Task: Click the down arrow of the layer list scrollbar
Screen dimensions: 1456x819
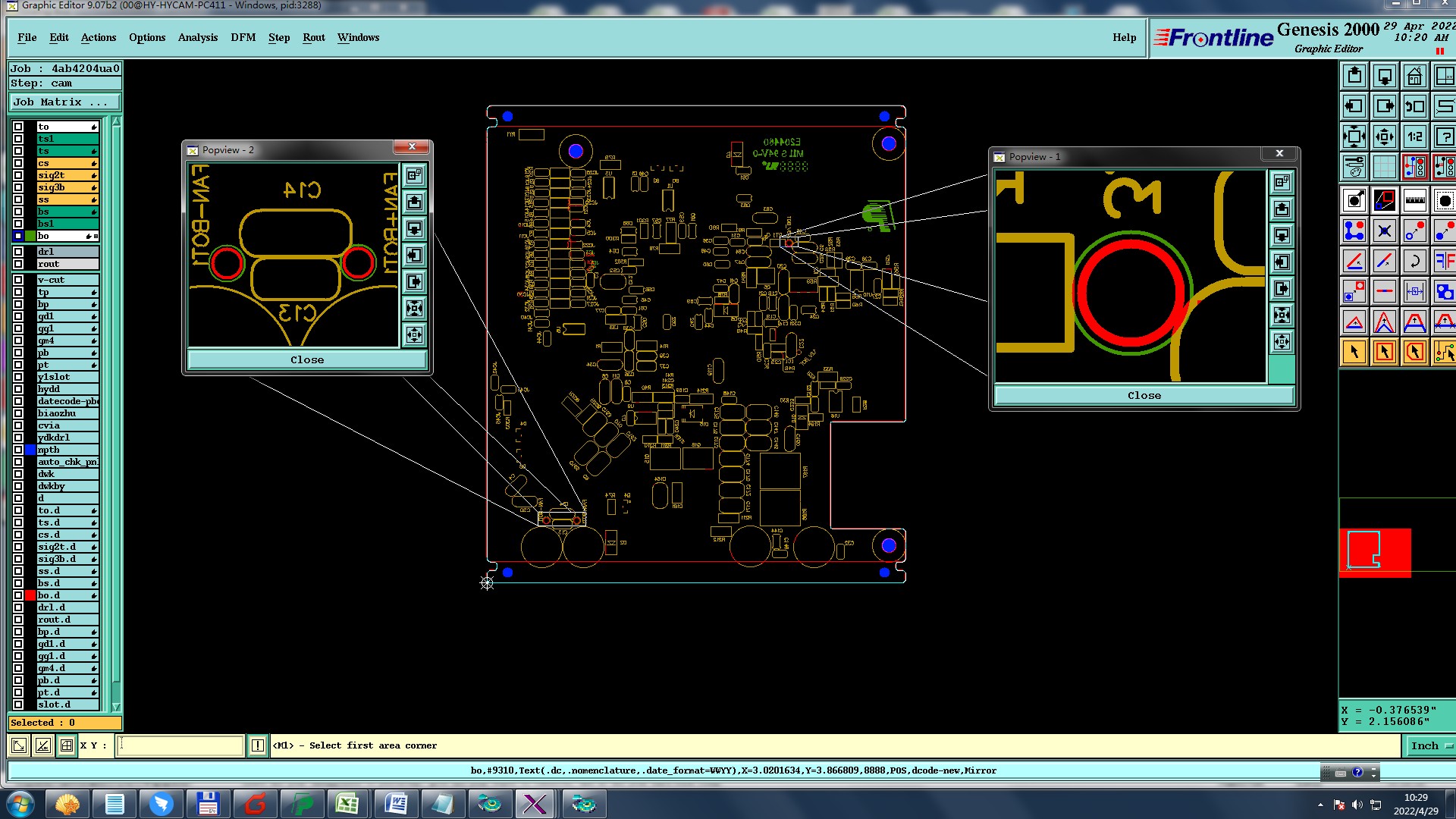Action: (x=116, y=707)
